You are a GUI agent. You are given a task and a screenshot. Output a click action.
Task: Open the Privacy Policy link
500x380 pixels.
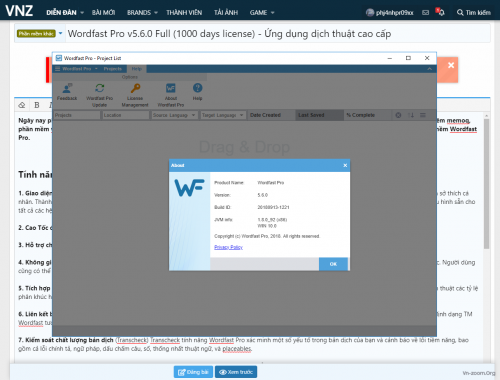coord(228,247)
